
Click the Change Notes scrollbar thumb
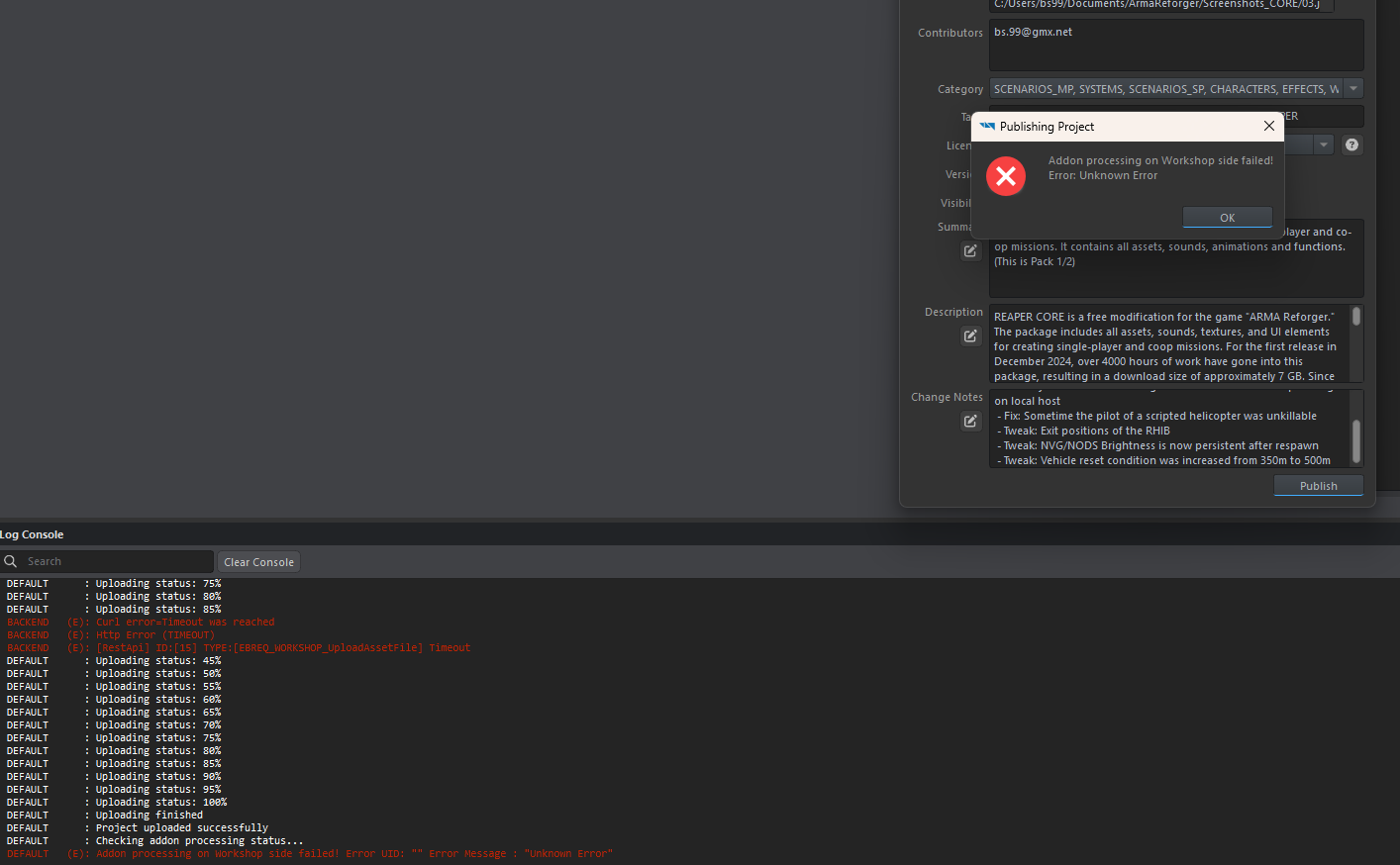coord(1356,441)
